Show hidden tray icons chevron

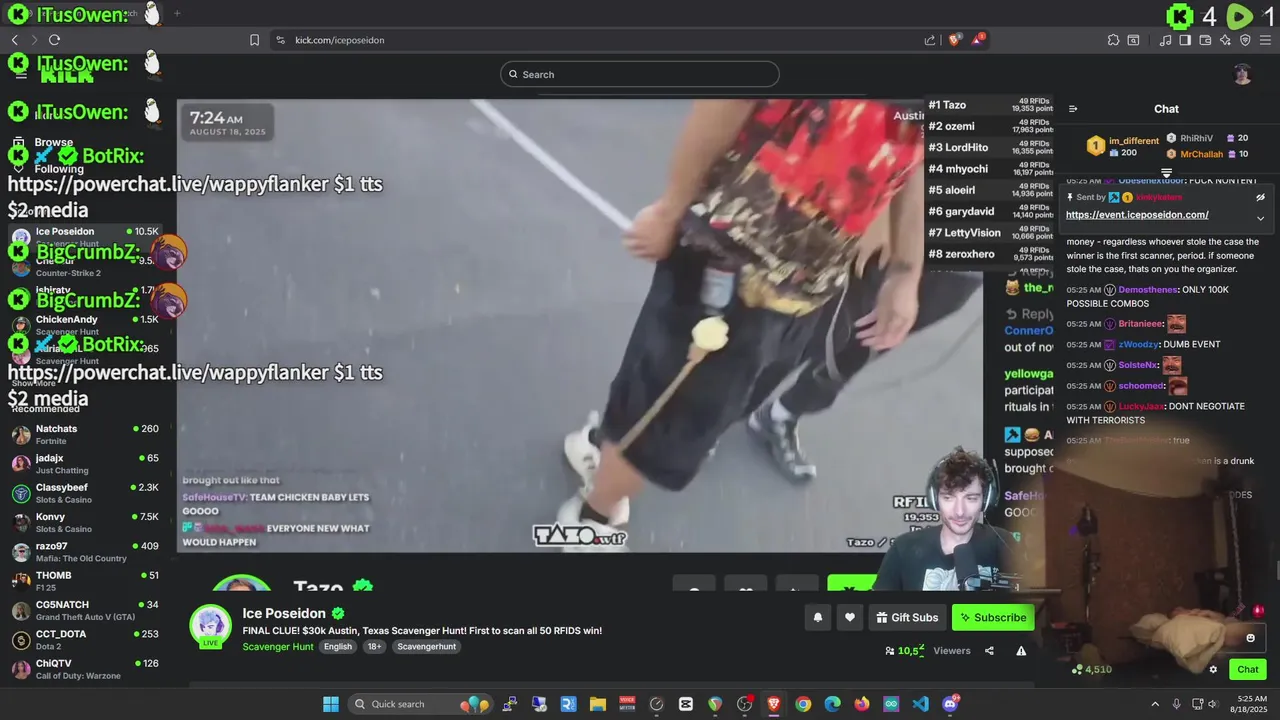click(1155, 704)
